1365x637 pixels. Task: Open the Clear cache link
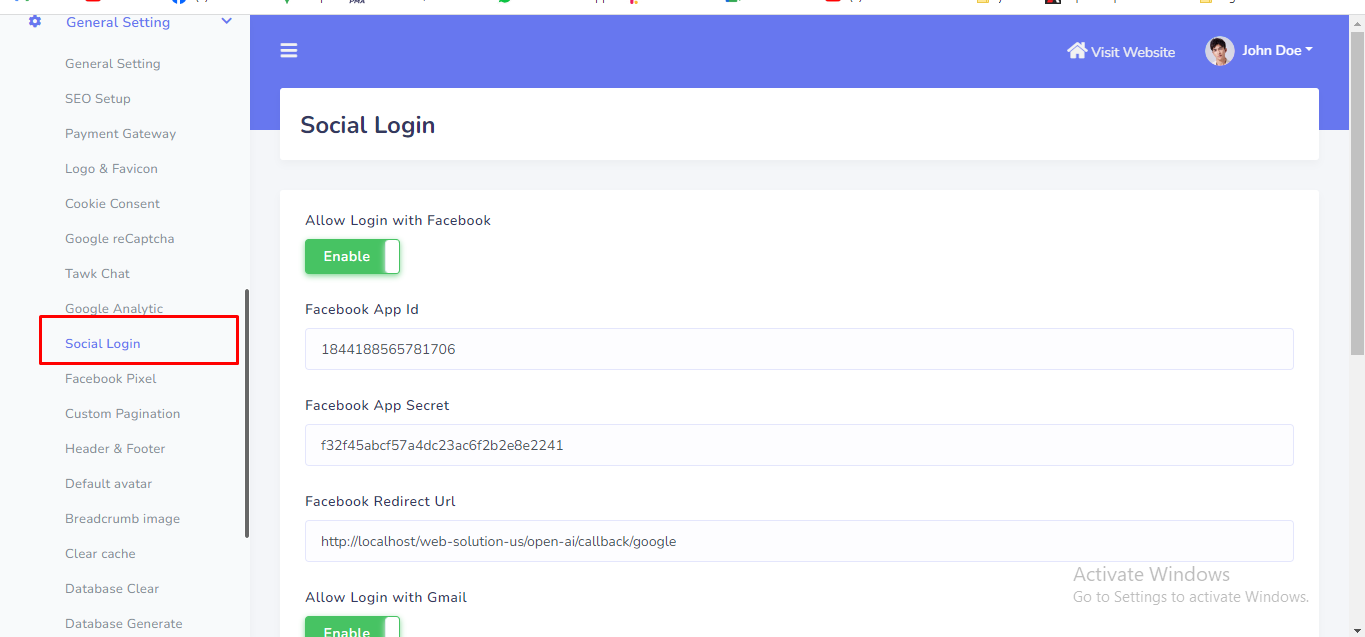click(x=100, y=554)
